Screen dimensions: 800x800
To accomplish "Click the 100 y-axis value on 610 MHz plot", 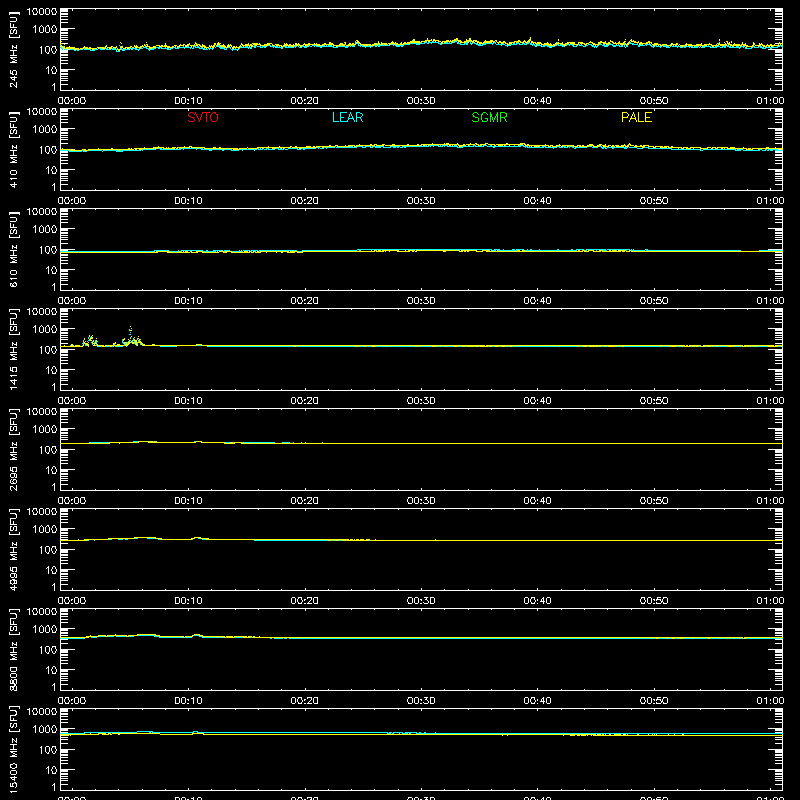I will point(48,250).
